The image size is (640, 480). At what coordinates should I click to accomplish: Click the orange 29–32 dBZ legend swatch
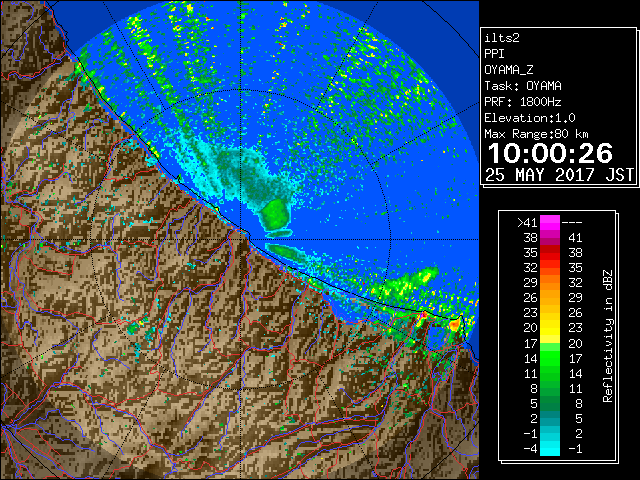tap(549, 282)
